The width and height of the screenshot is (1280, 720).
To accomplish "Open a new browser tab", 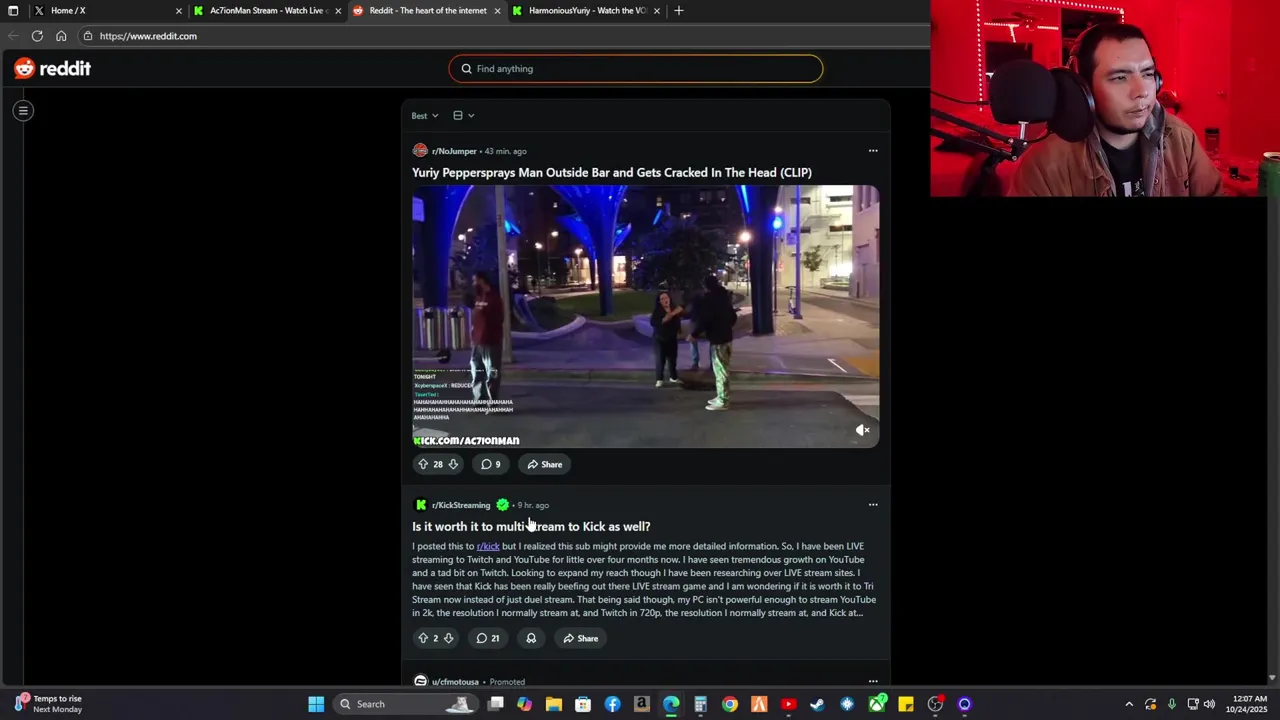I will click(679, 11).
